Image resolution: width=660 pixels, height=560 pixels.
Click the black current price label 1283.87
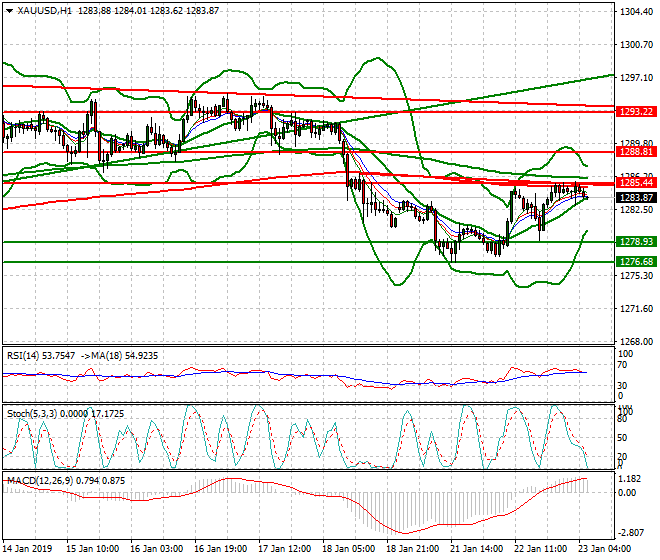636,197
